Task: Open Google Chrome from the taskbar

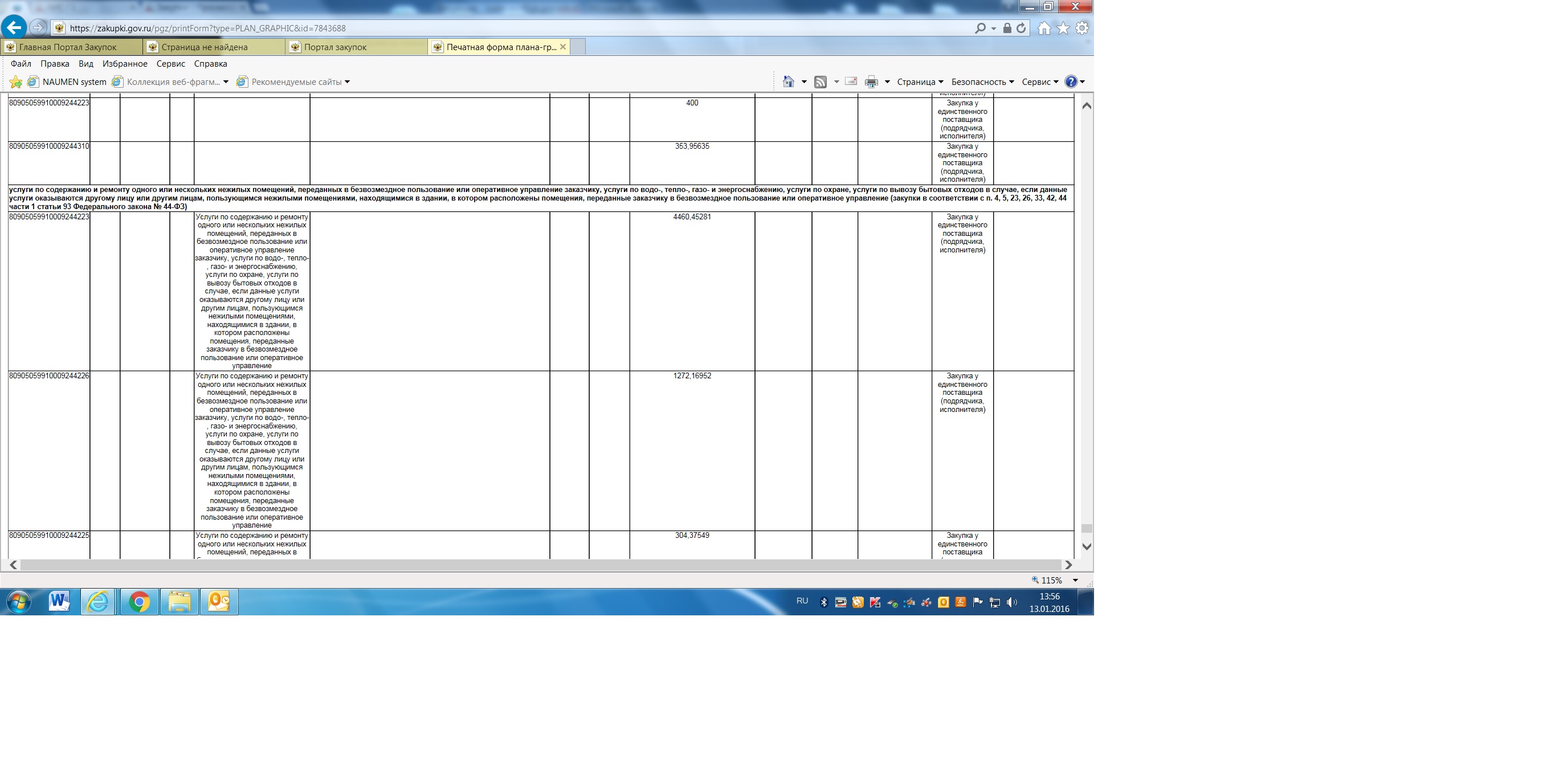Action: [139, 602]
